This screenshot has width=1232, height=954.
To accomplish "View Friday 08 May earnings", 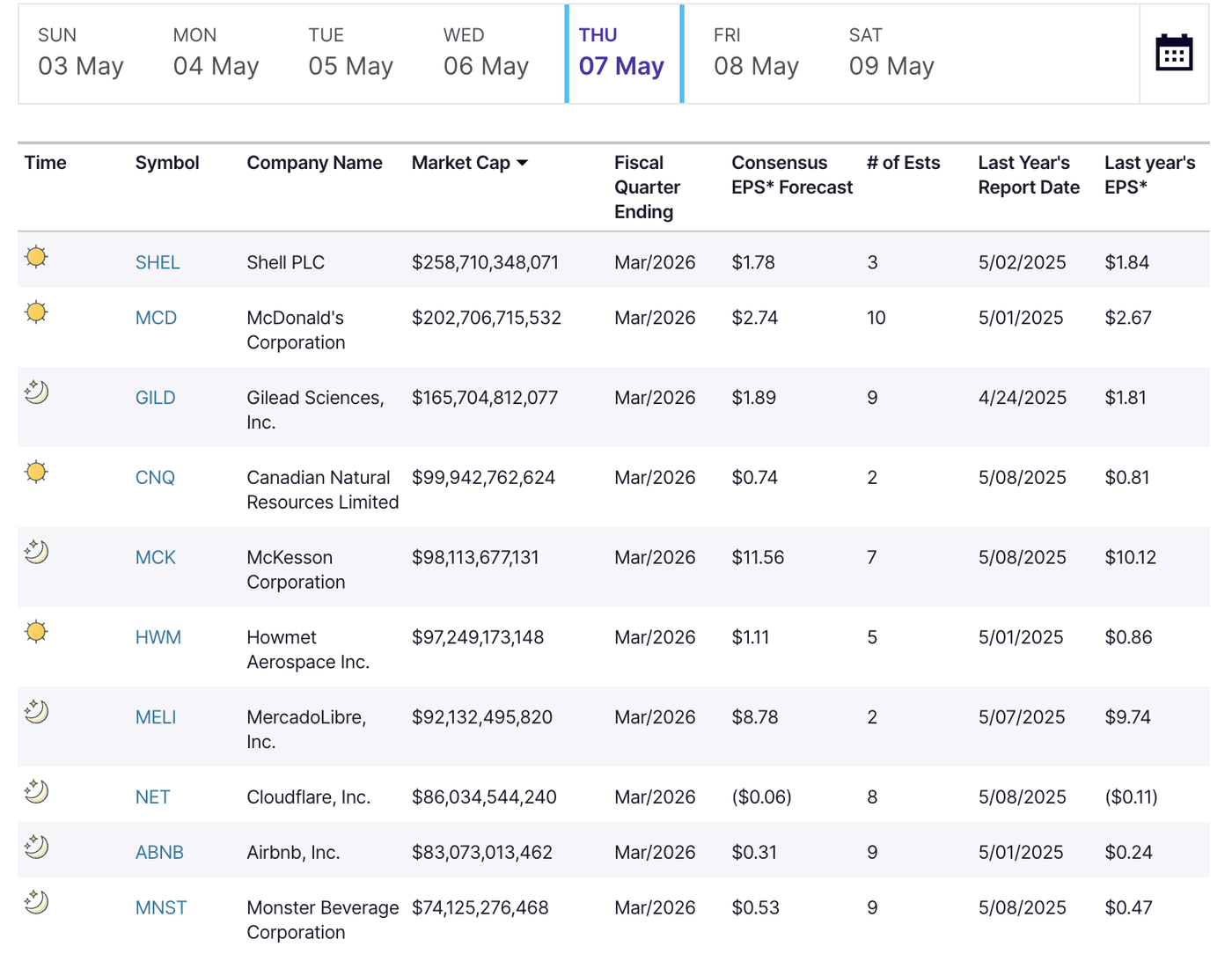I will pyautogui.click(x=756, y=54).
